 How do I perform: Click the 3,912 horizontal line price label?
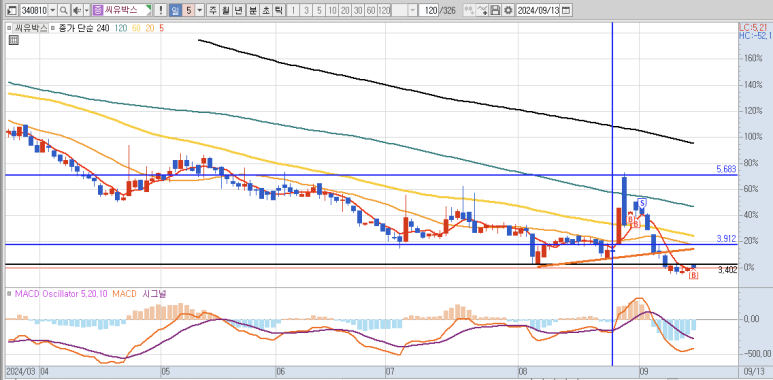(727, 239)
